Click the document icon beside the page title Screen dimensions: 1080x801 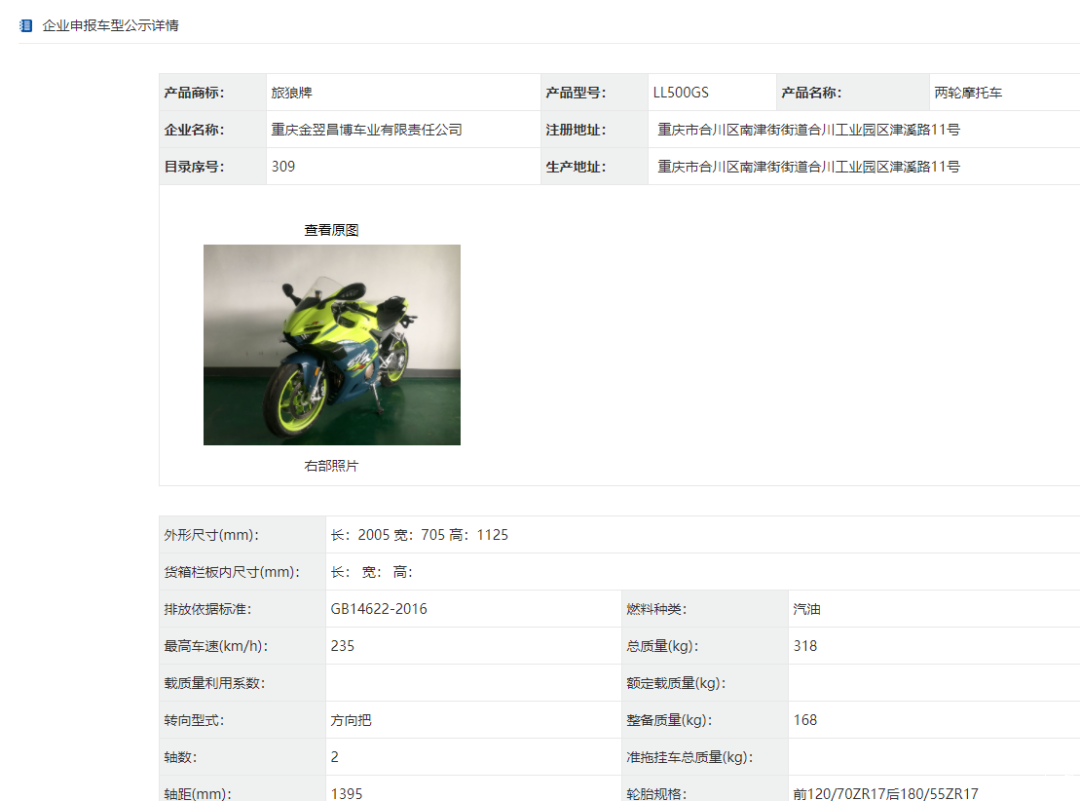26,25
